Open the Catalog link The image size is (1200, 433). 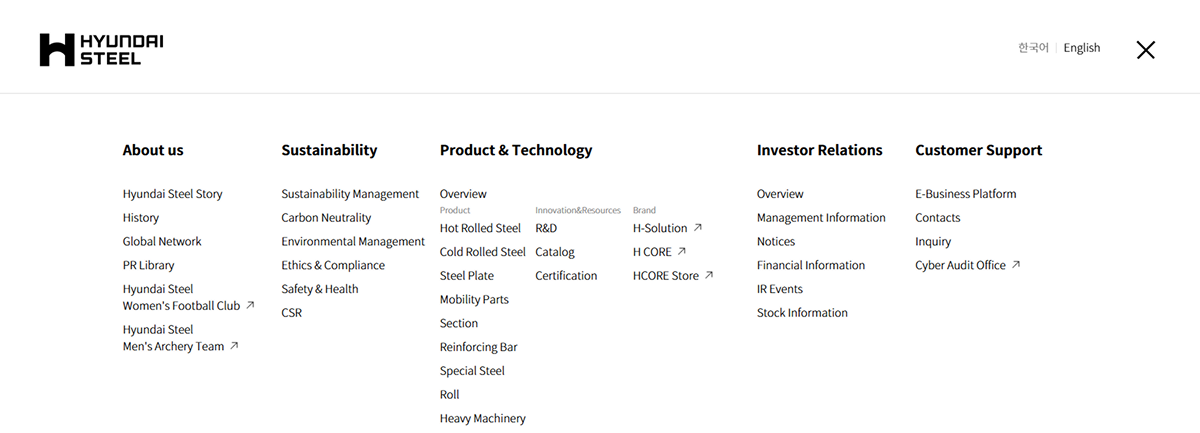(x=555, y=252)
